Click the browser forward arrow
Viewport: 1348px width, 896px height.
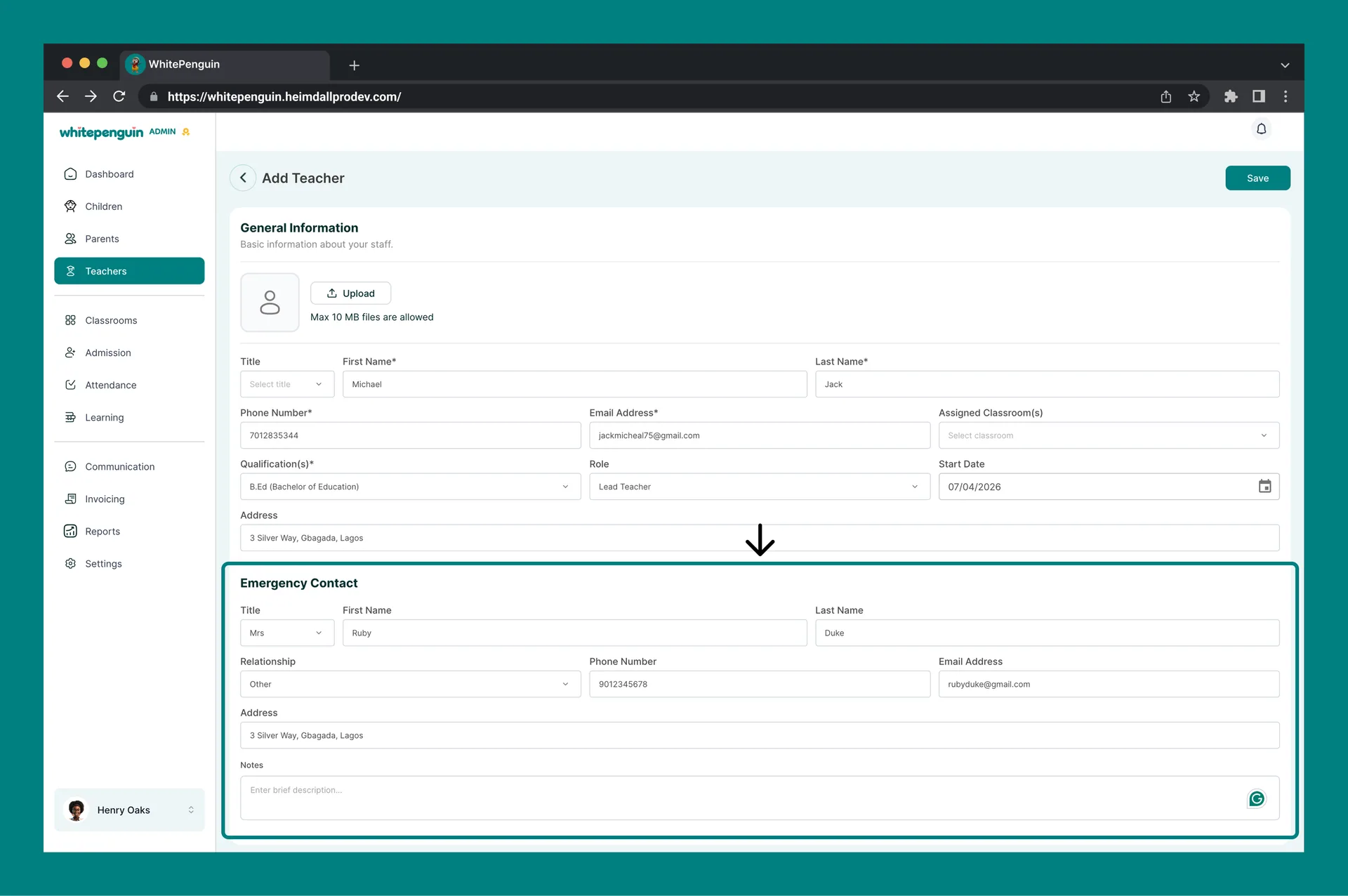91,96
